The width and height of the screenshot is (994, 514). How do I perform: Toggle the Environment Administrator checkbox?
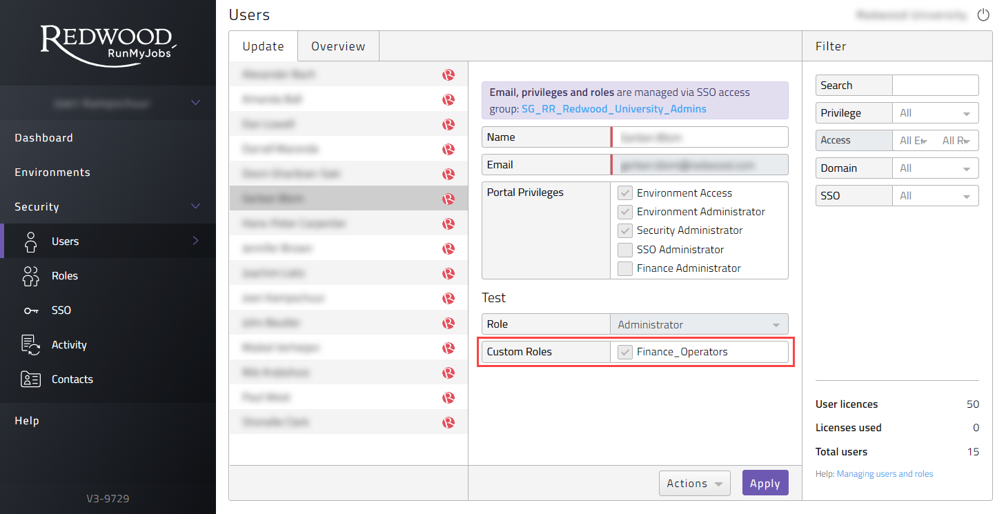(625, 212)
